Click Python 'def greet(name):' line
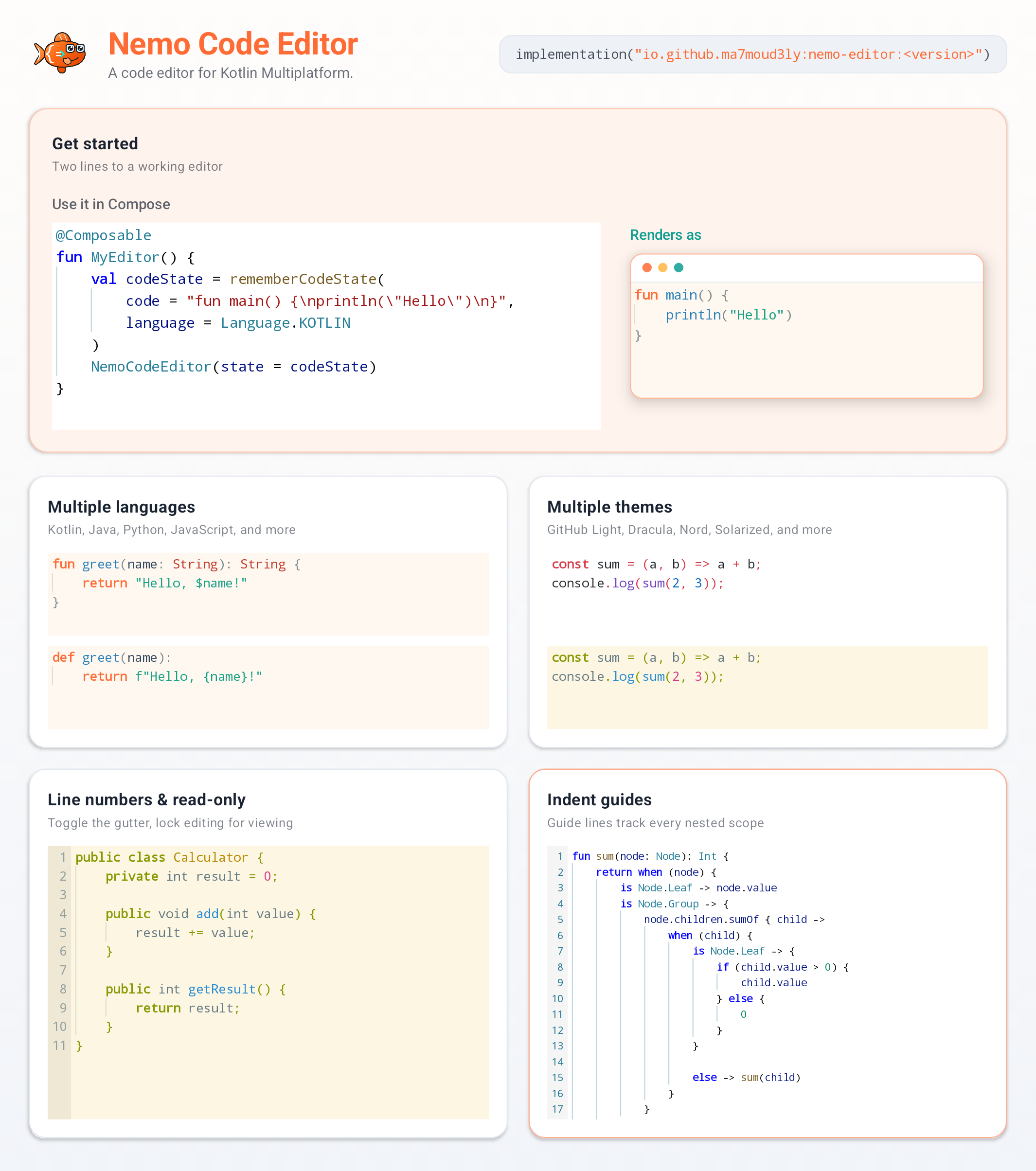This screenshot has width=1036, height=1171. (112, 657)
